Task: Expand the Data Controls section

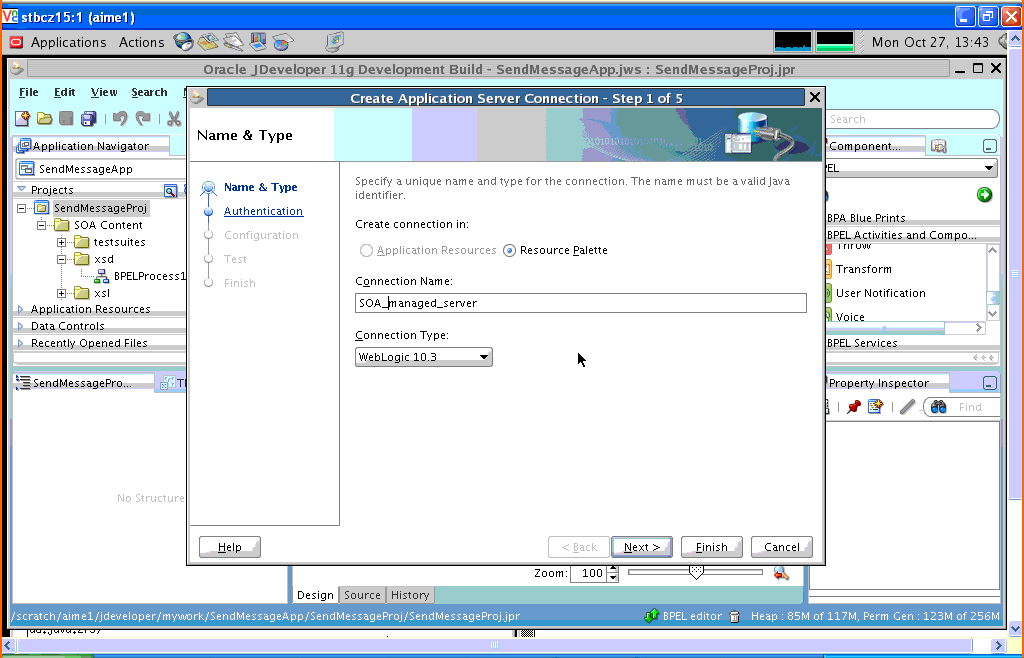Action: pyautogui.click(x=20, y=326)
